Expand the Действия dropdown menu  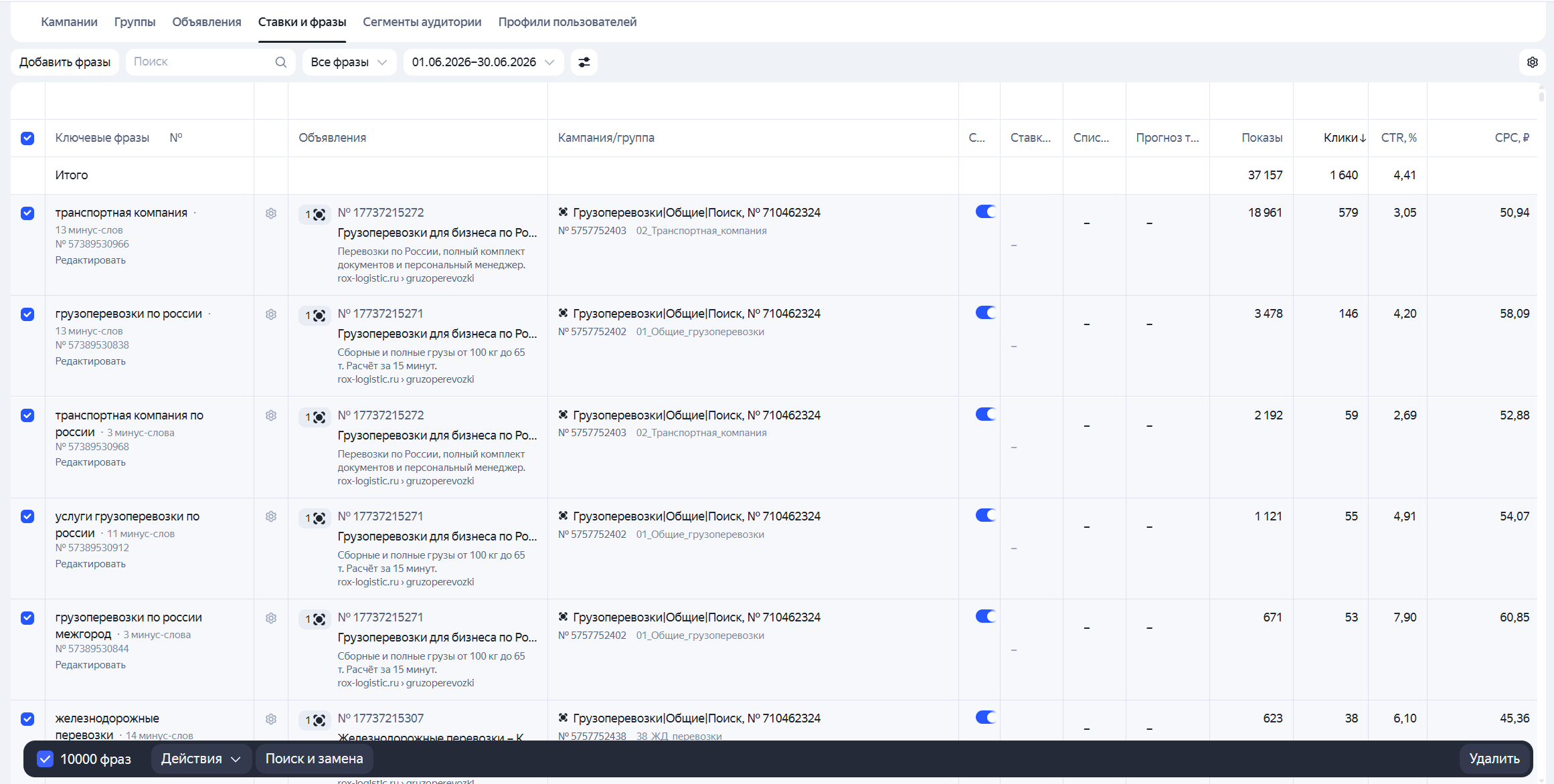click(x=201, y=759)
